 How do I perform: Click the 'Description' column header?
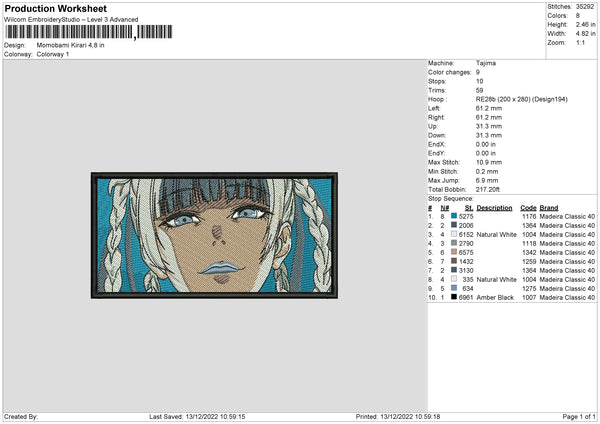coord(494,208)
